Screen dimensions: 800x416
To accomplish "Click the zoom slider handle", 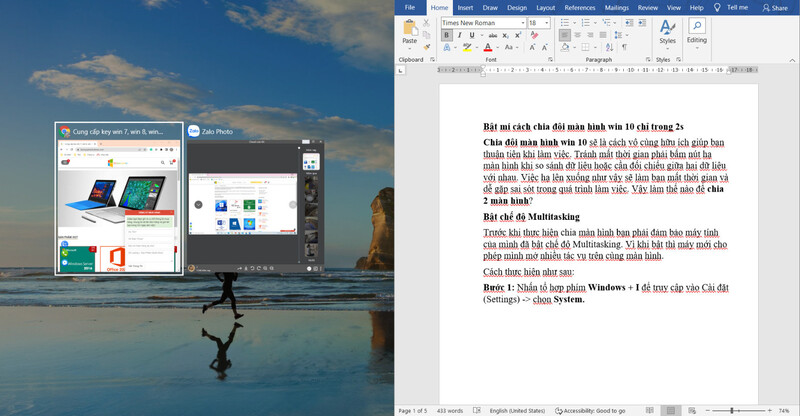I will coord(732,410).
